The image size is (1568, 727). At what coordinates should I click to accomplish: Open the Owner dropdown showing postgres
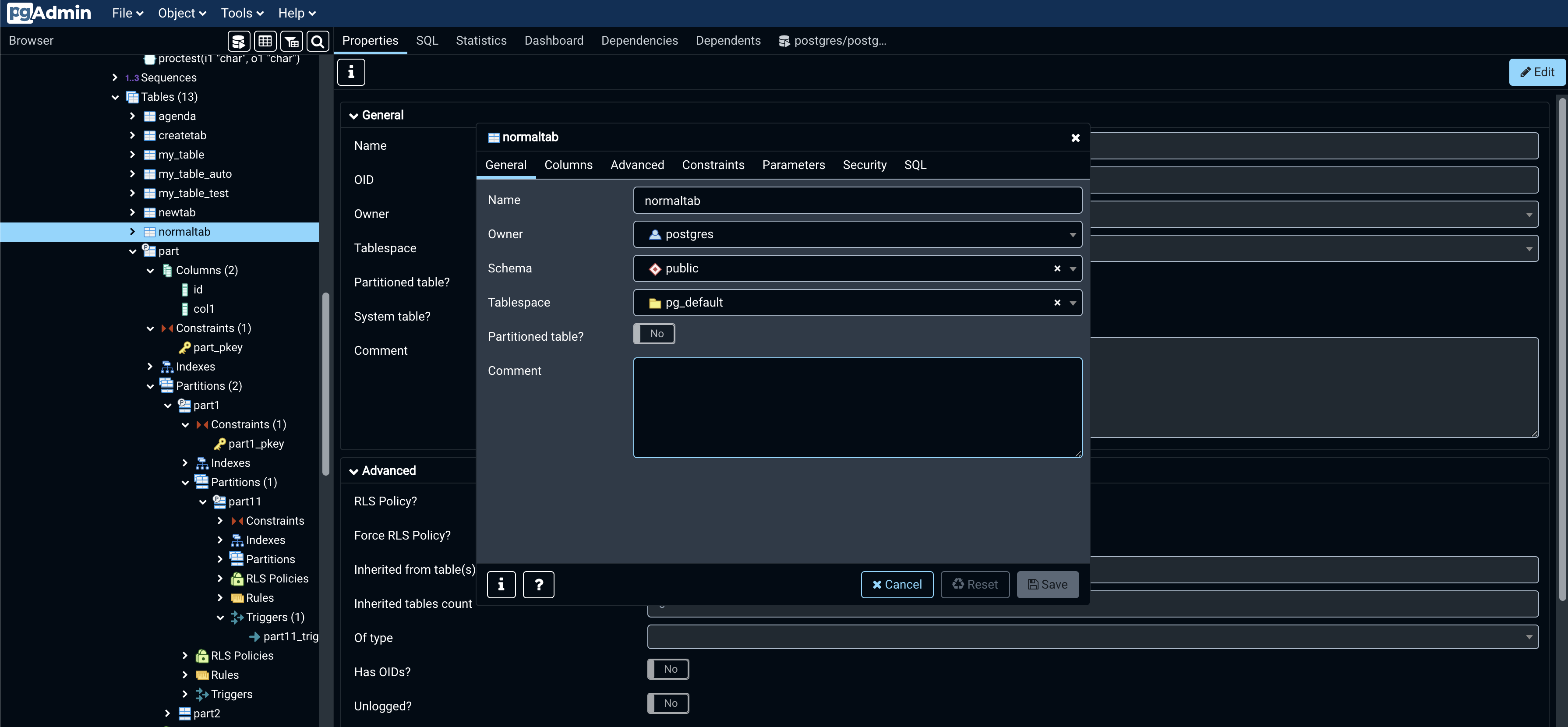pos(857,234)
